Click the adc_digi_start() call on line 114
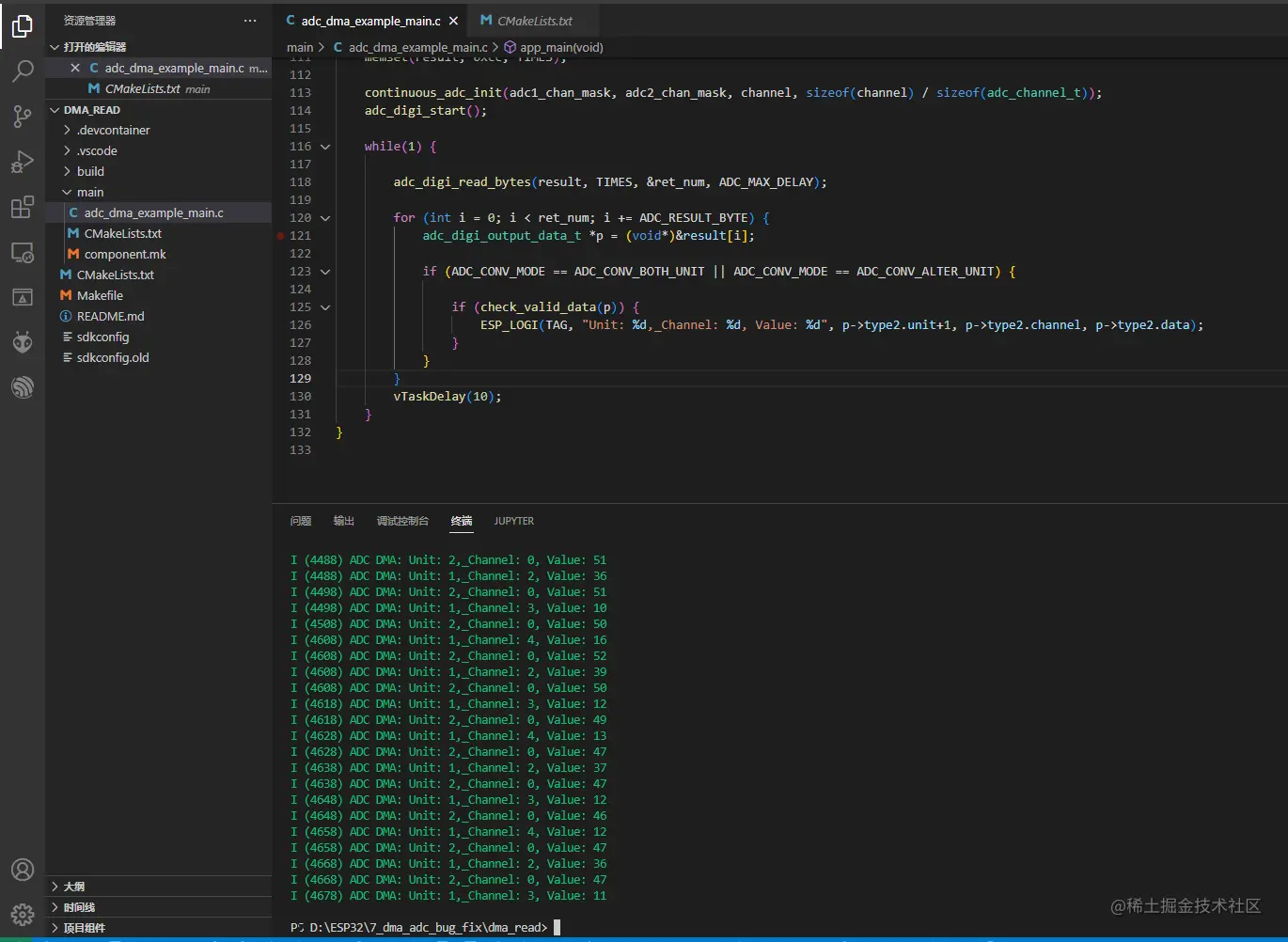 point(426,111)
